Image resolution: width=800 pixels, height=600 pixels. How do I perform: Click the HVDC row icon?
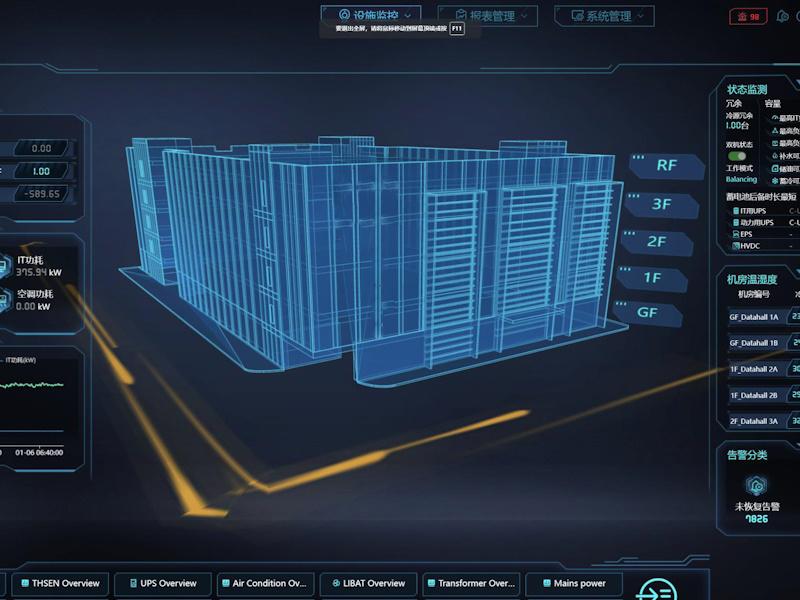[736, 246]
